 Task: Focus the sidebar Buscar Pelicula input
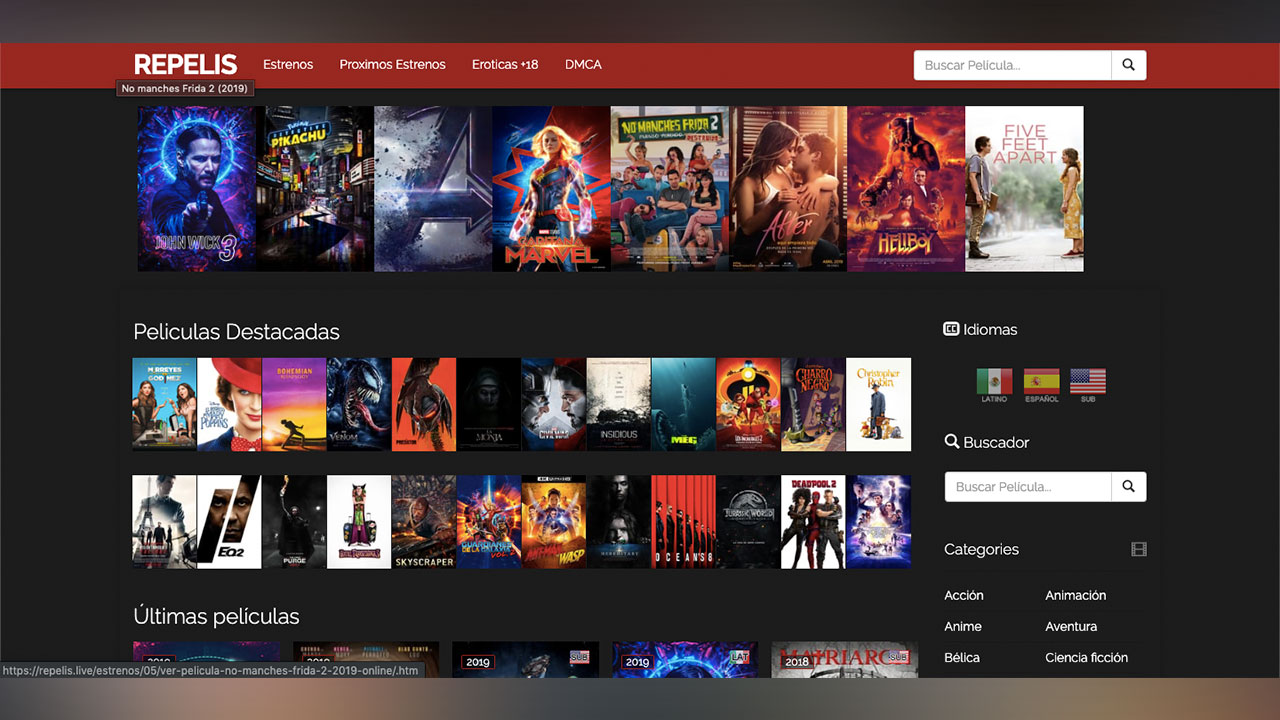1028,487
